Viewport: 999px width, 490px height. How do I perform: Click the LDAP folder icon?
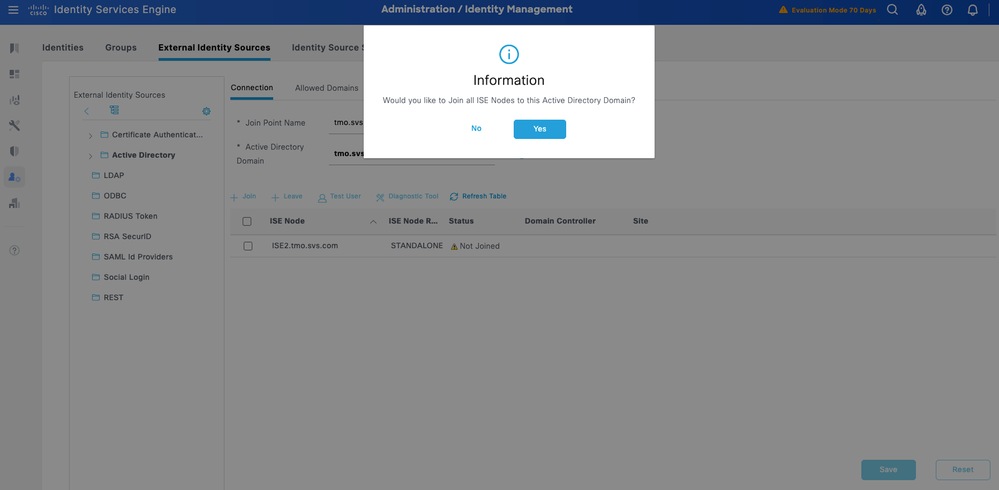(96, 175)
